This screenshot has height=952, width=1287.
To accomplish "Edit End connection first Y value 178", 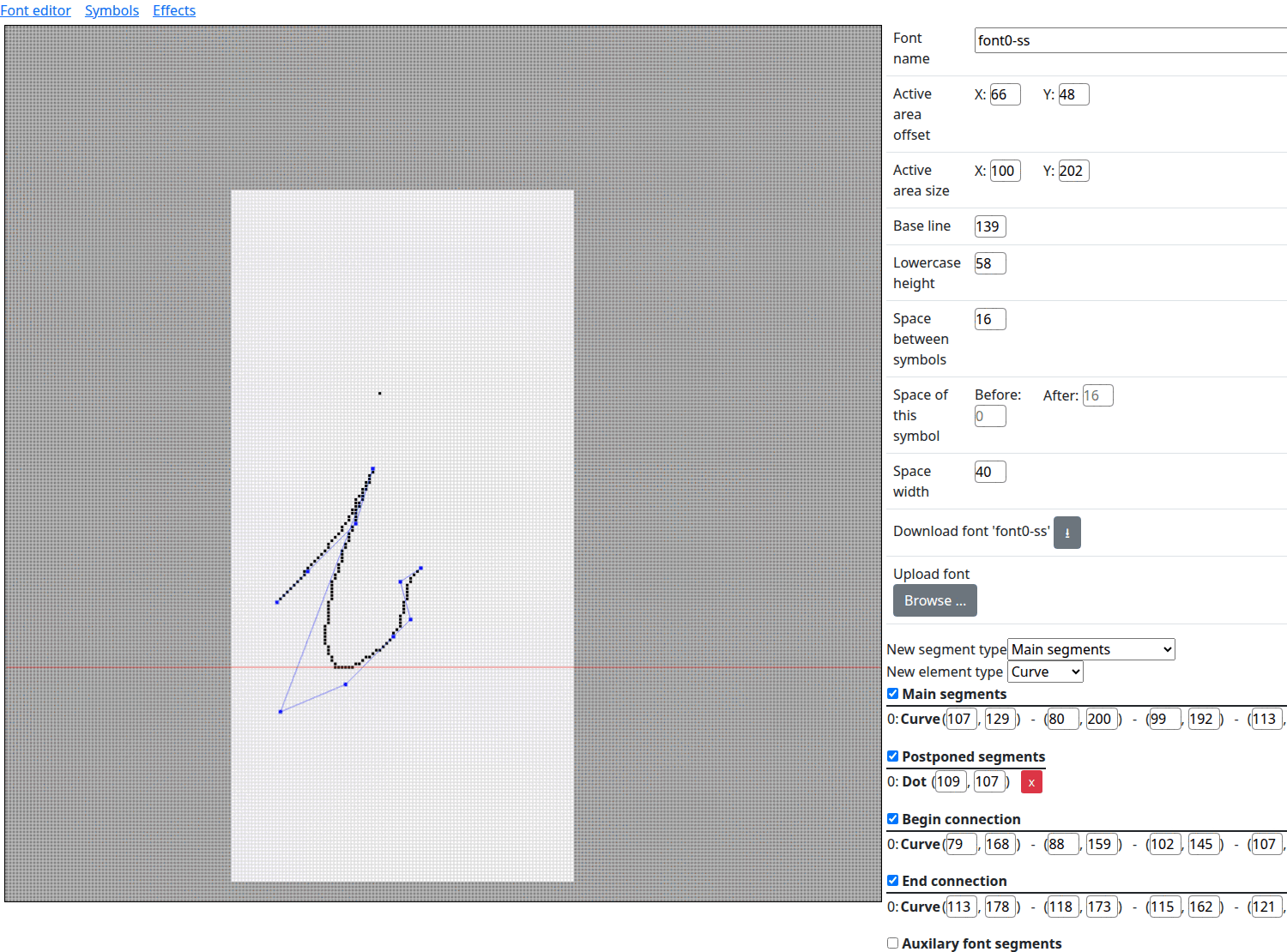I will click(1000, 907).
